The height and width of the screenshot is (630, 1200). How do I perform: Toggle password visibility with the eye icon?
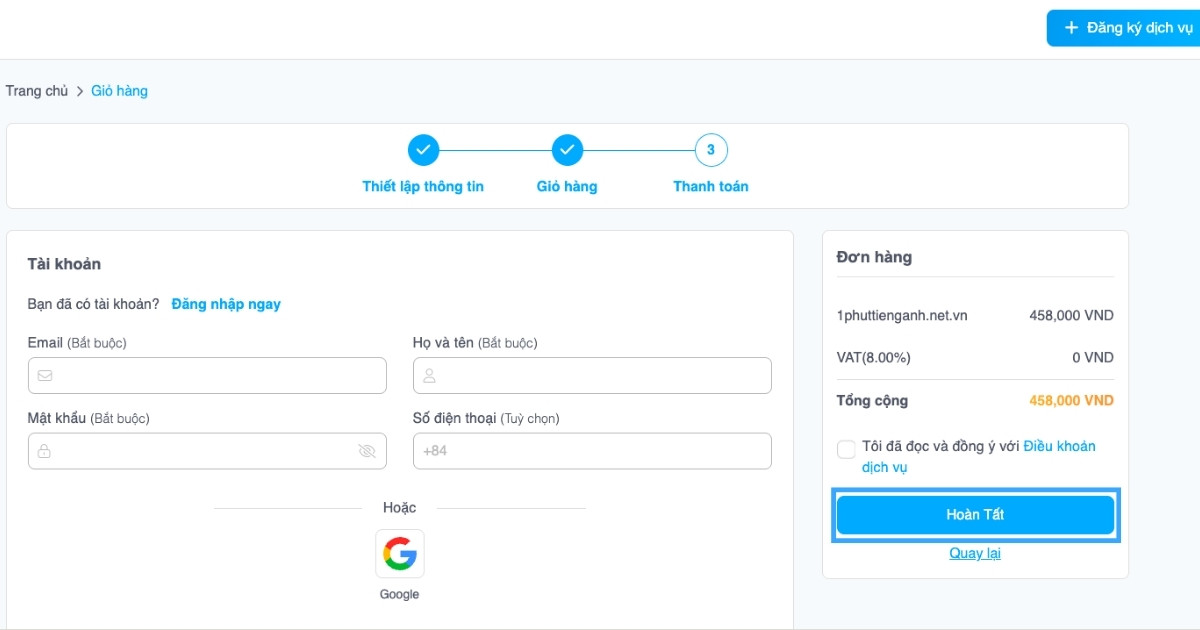(x=368, y=450)
